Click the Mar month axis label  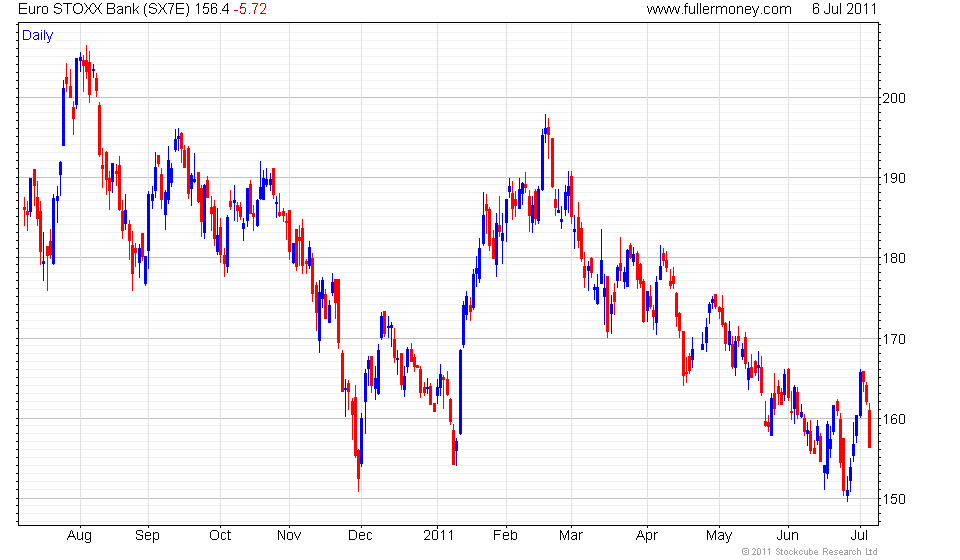pos(571,536)
